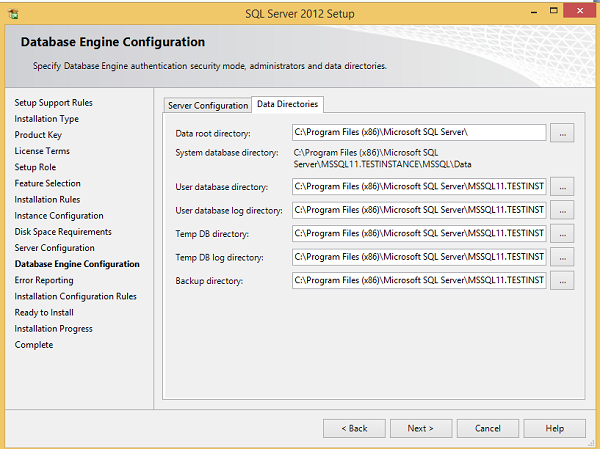Browse for the User database log directory
This screenshot has height=449, width=600.
click(563, 210)
